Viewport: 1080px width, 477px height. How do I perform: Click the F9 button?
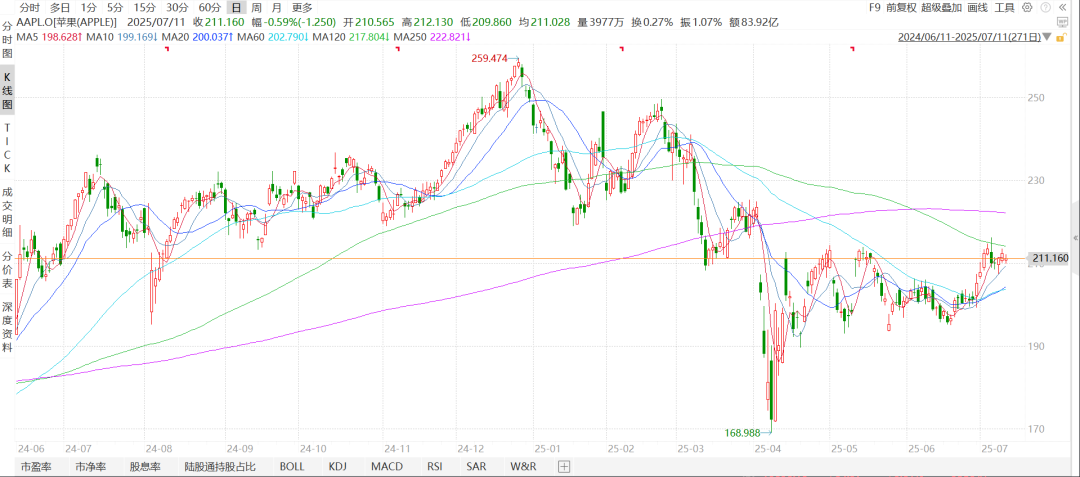tap(875, 8)
